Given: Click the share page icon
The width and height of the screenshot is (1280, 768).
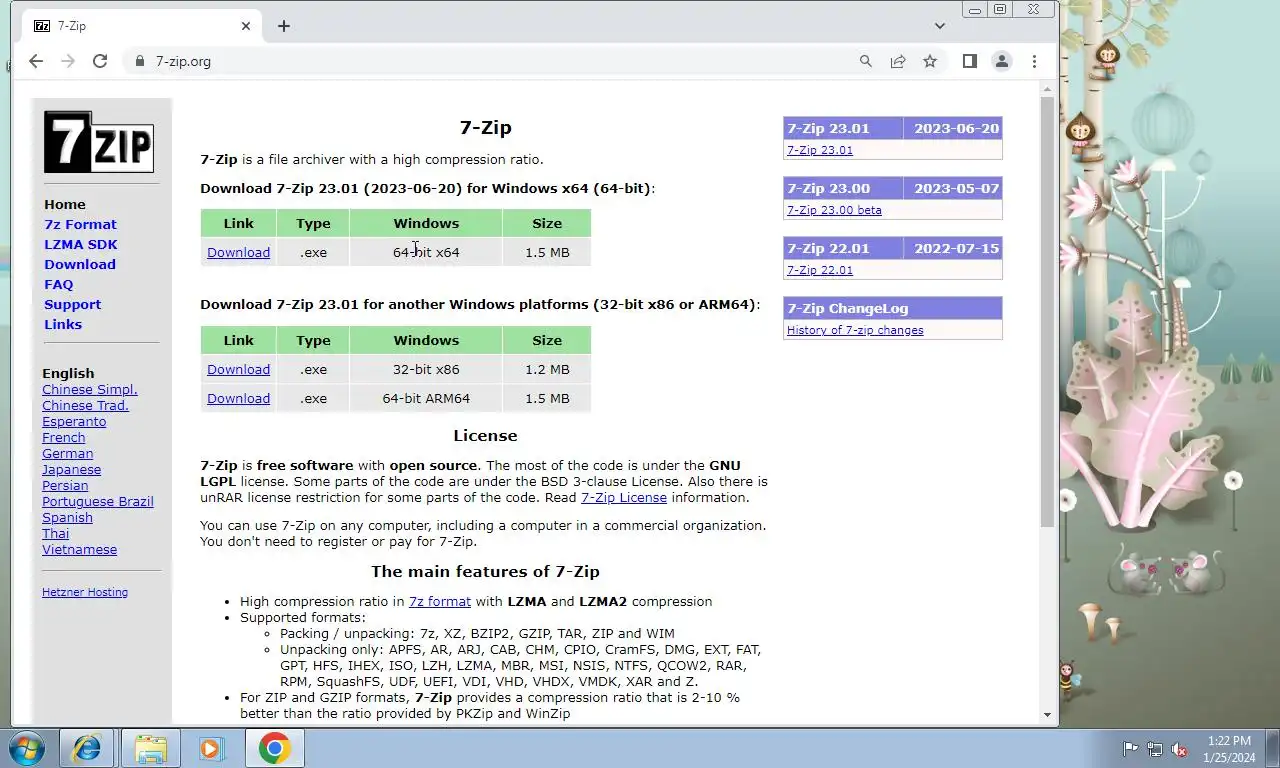Looking at the screenshot, I should [x=898, y=61].
